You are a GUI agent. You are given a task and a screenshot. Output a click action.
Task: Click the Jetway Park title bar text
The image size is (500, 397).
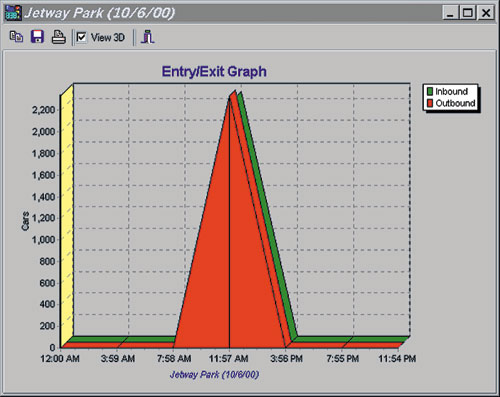[x=99, y=13]
